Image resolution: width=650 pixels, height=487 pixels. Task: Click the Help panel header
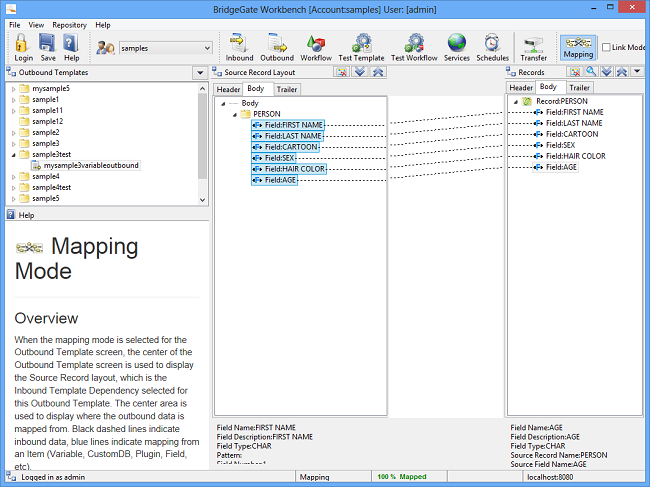point(107,215)
